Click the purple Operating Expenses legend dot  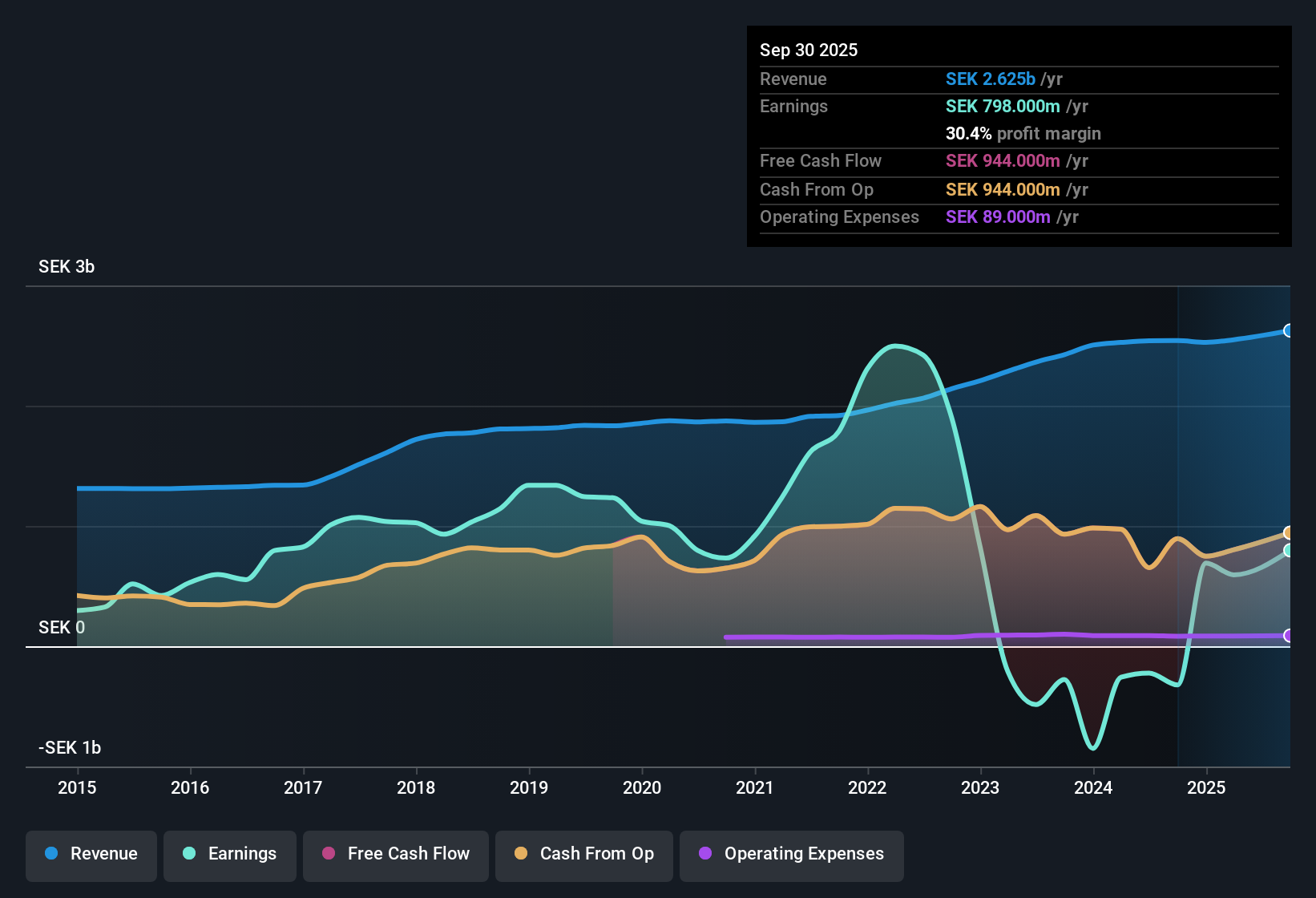click(705, 854)
